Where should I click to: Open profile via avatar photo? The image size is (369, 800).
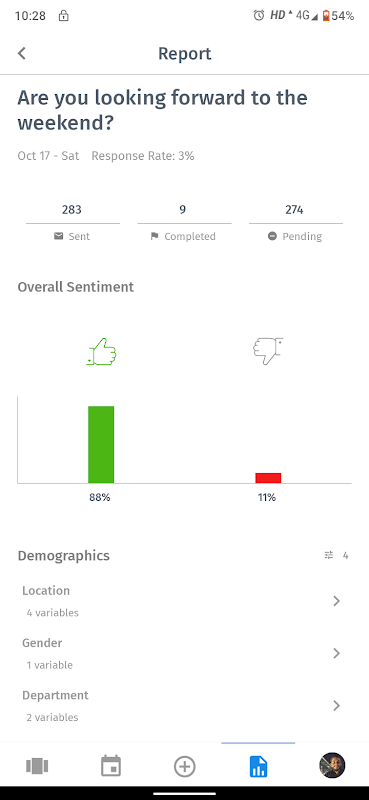pos(332,765)
